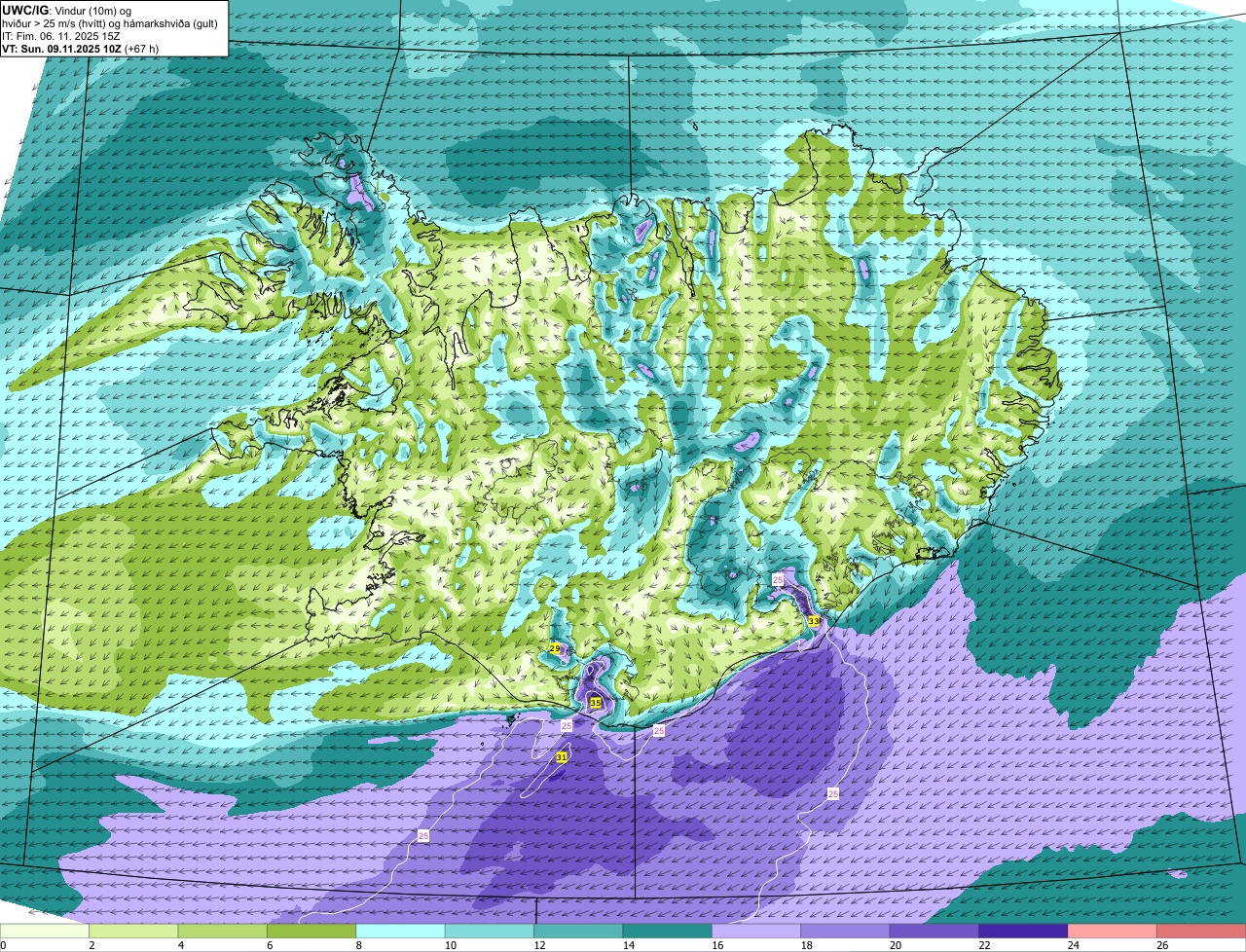Click the title line 'UWC/IG: Vindur (10m) og'
This screenshot has height=952, width=1246.
click(x=66, y=10)
